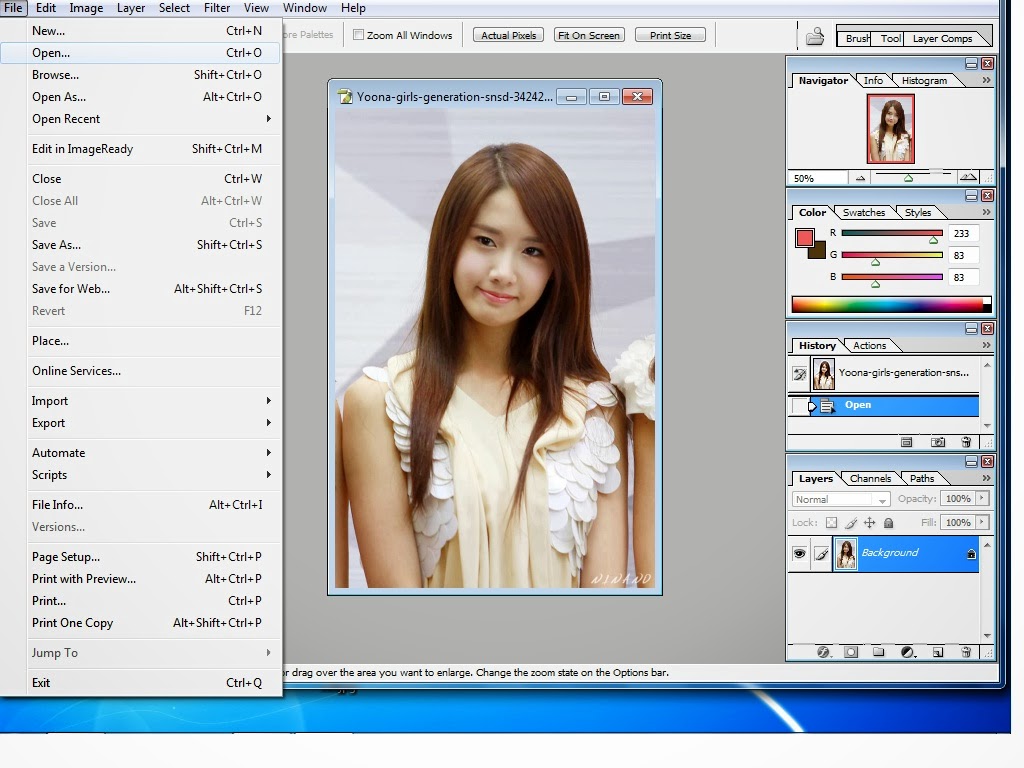Add layer mask icon in Layers panel
Image resolution: width=1024 pixels, height=768 pixels.
click(851, 652)
